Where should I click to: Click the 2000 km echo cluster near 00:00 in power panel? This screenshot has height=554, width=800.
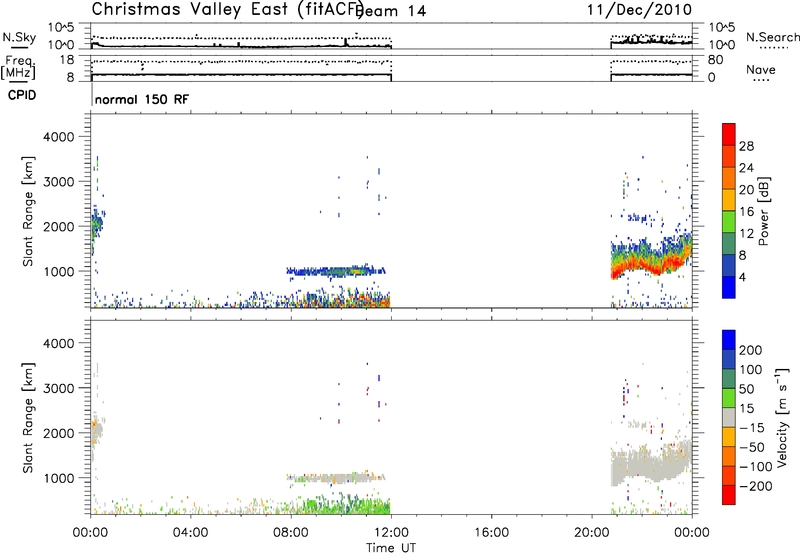tap(97, 224)
